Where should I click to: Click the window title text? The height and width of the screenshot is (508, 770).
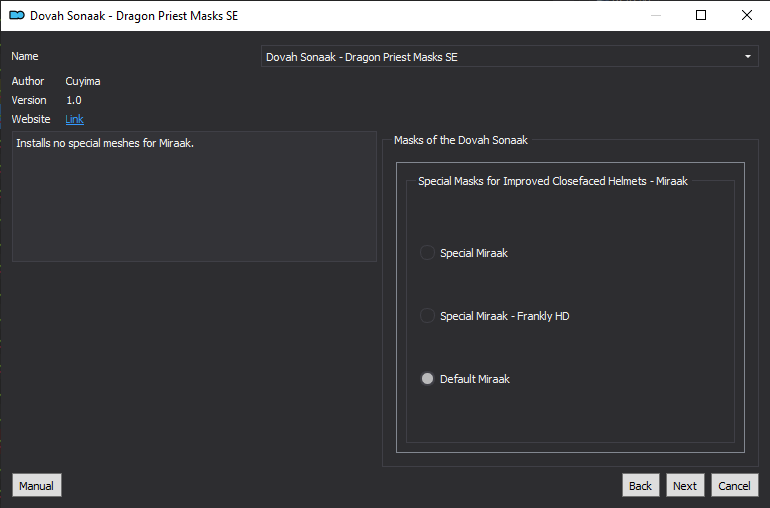[134, 16]
